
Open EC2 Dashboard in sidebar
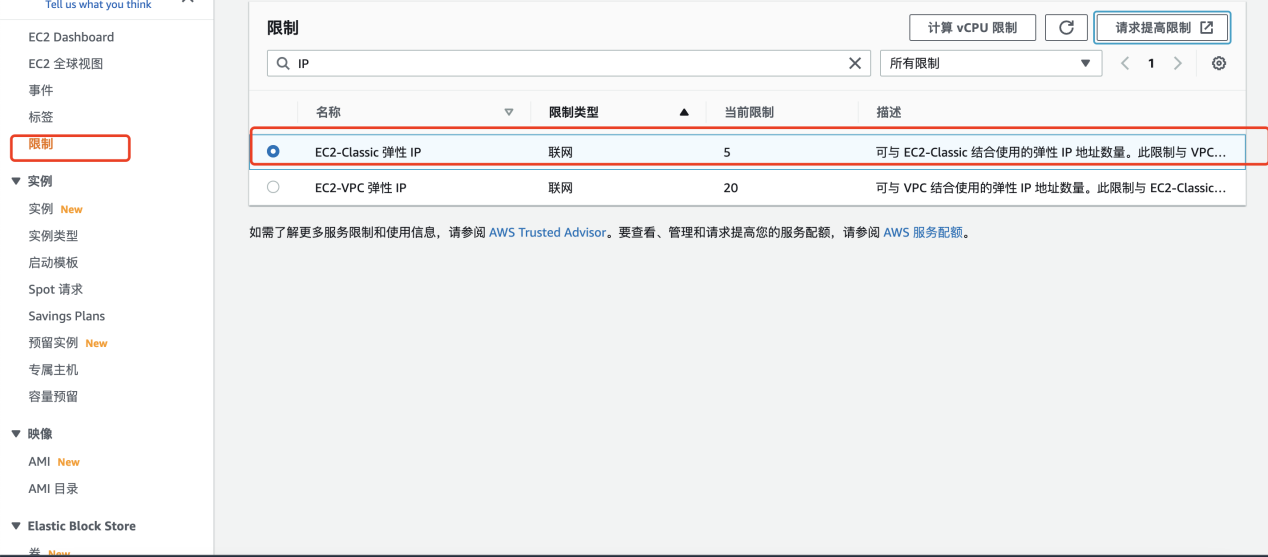(71, 37)
